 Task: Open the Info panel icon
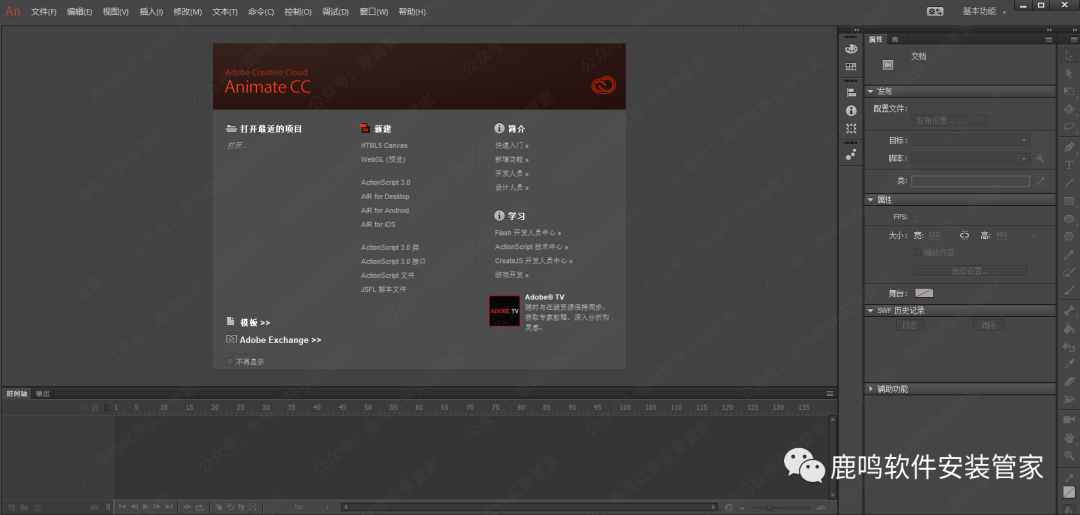click(x=851, y=110)
